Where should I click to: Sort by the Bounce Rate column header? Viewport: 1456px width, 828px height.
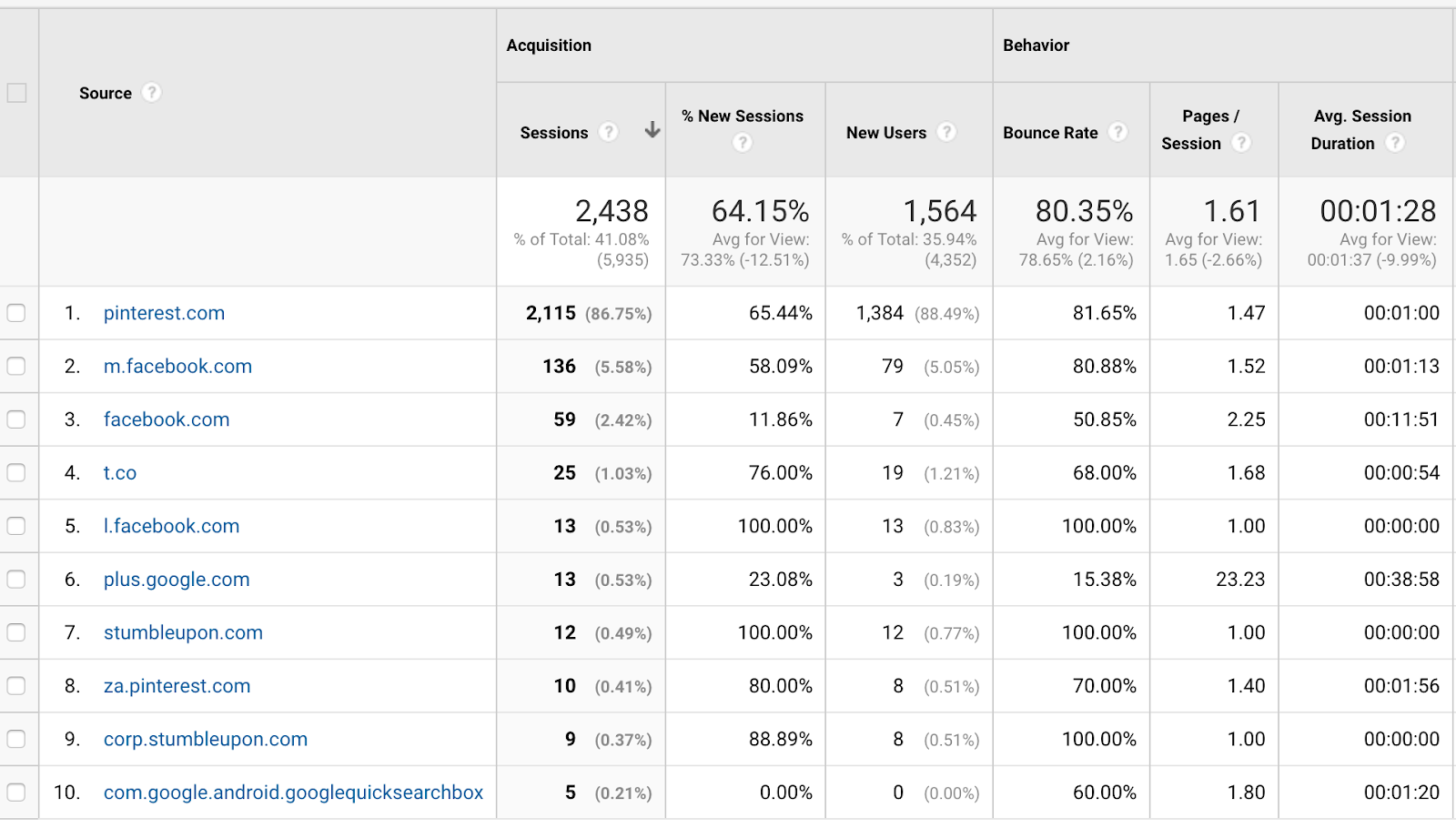pyautogui.click(x=1050, y=133)
